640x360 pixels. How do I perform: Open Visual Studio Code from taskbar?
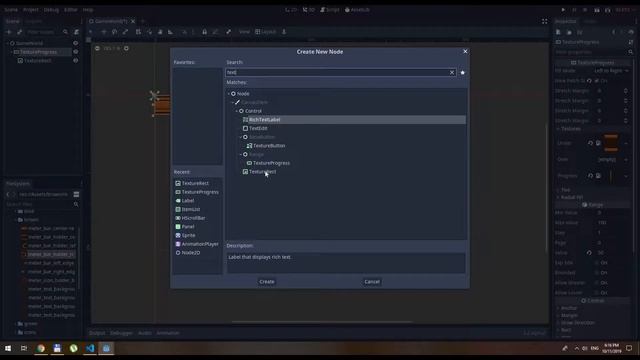coord(90,348)
